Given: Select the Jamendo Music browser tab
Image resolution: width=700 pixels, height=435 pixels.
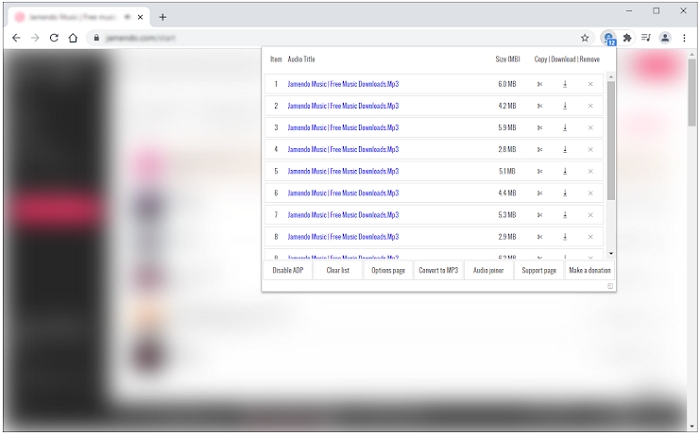Looking at the screenshot, I should click(79, 17).
